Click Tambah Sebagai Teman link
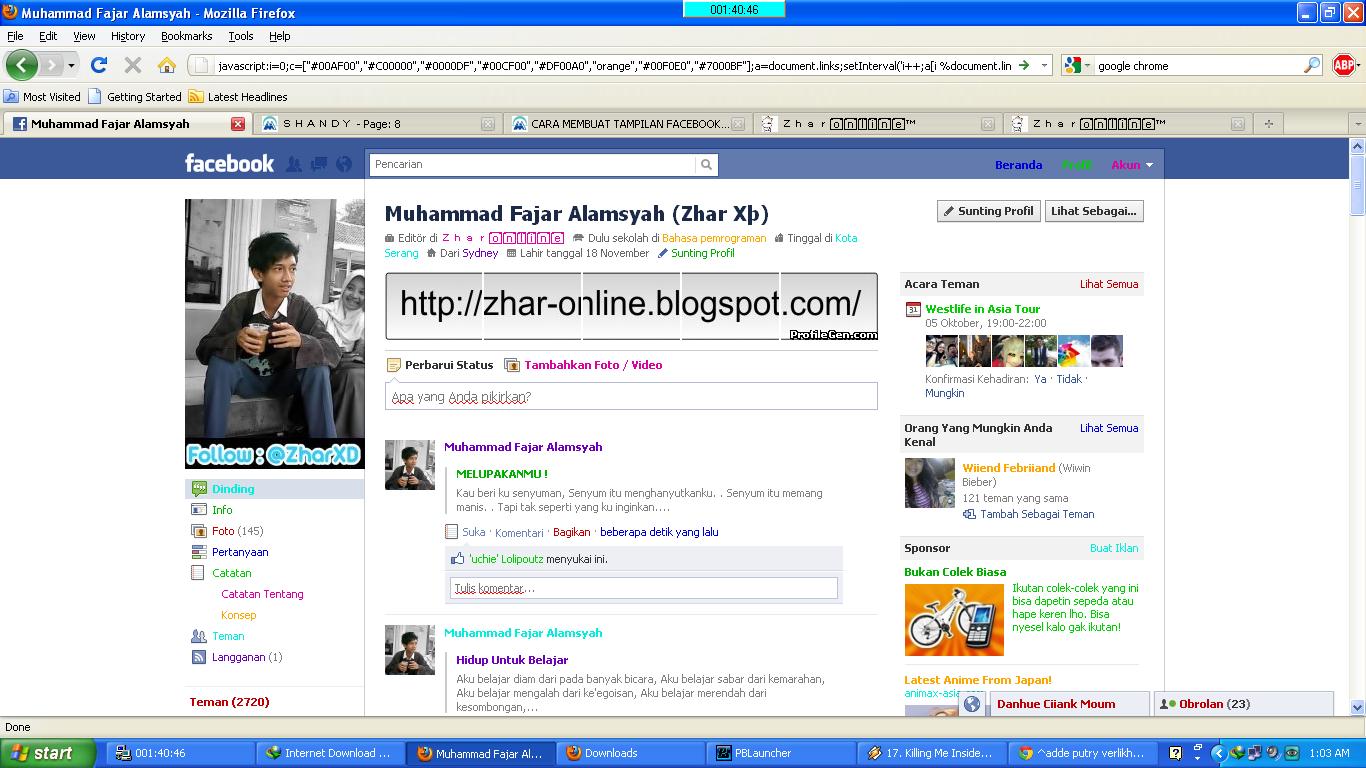Viewport: 1366px width, 768px height. 1037,514
